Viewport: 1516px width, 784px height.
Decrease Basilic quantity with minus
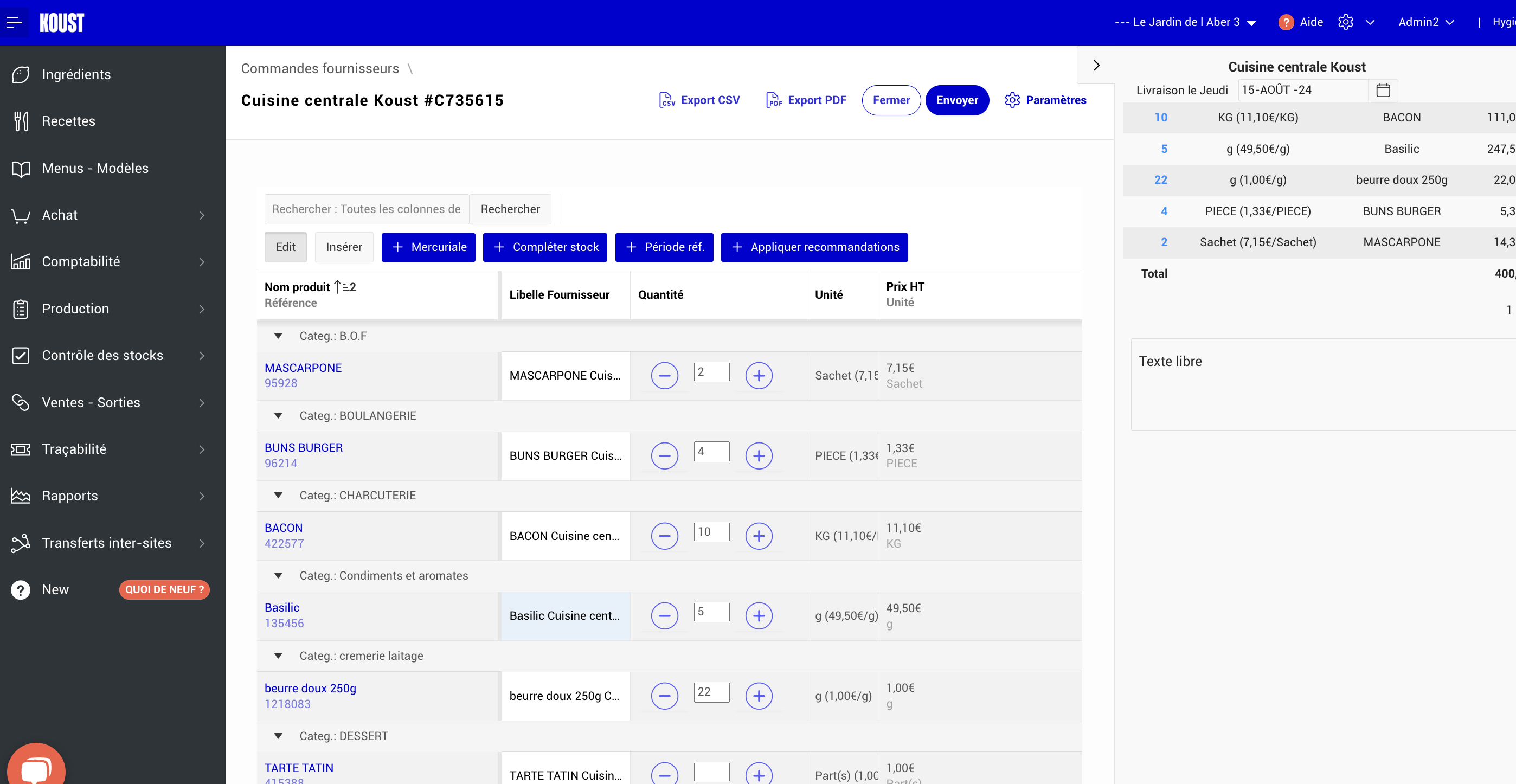click(664, 616)
